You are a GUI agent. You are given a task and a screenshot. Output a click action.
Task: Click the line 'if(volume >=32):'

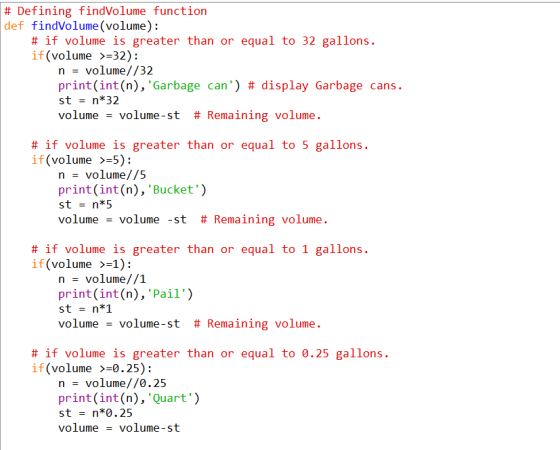point(85,56)
